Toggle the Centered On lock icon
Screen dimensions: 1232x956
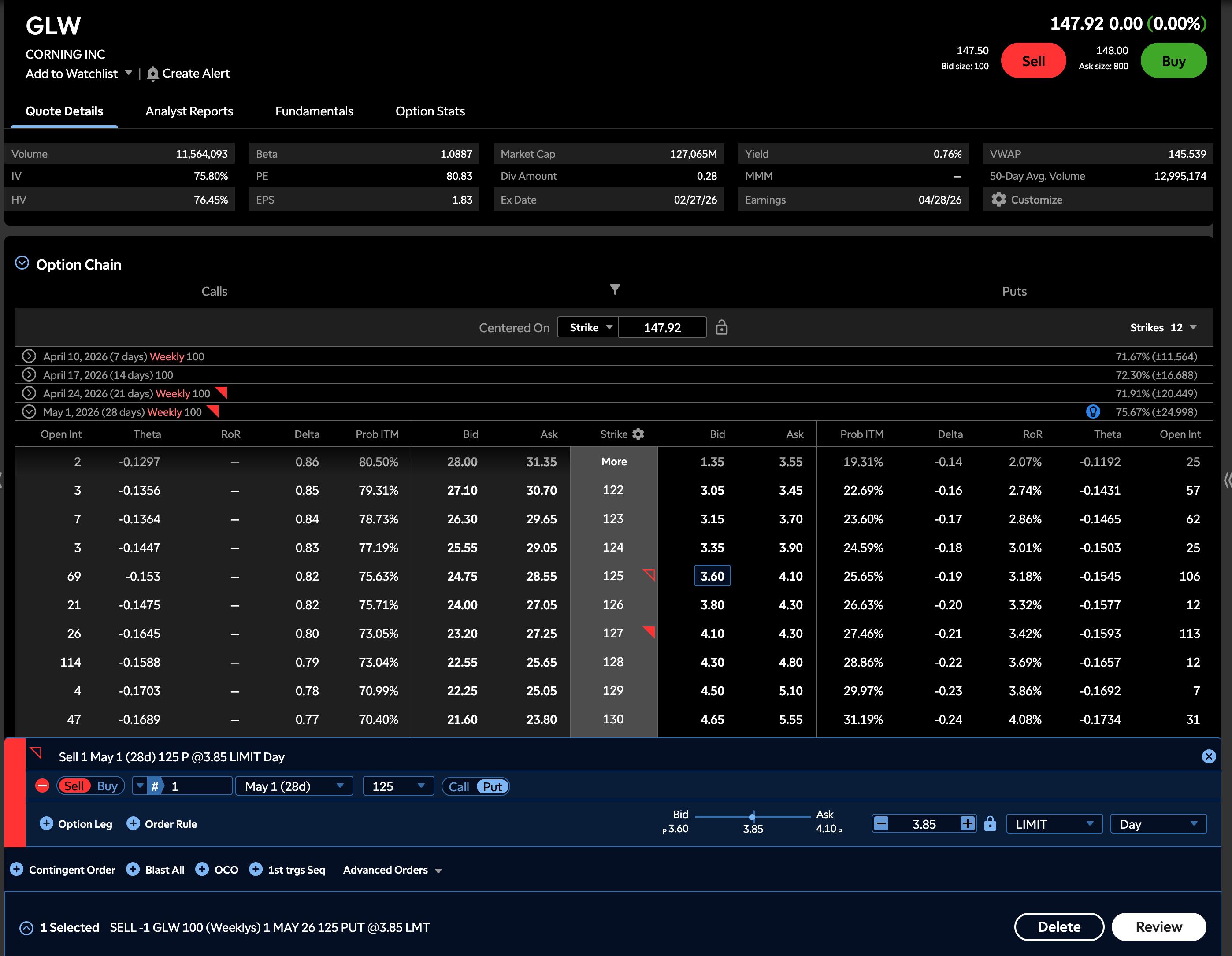(721, 328)
